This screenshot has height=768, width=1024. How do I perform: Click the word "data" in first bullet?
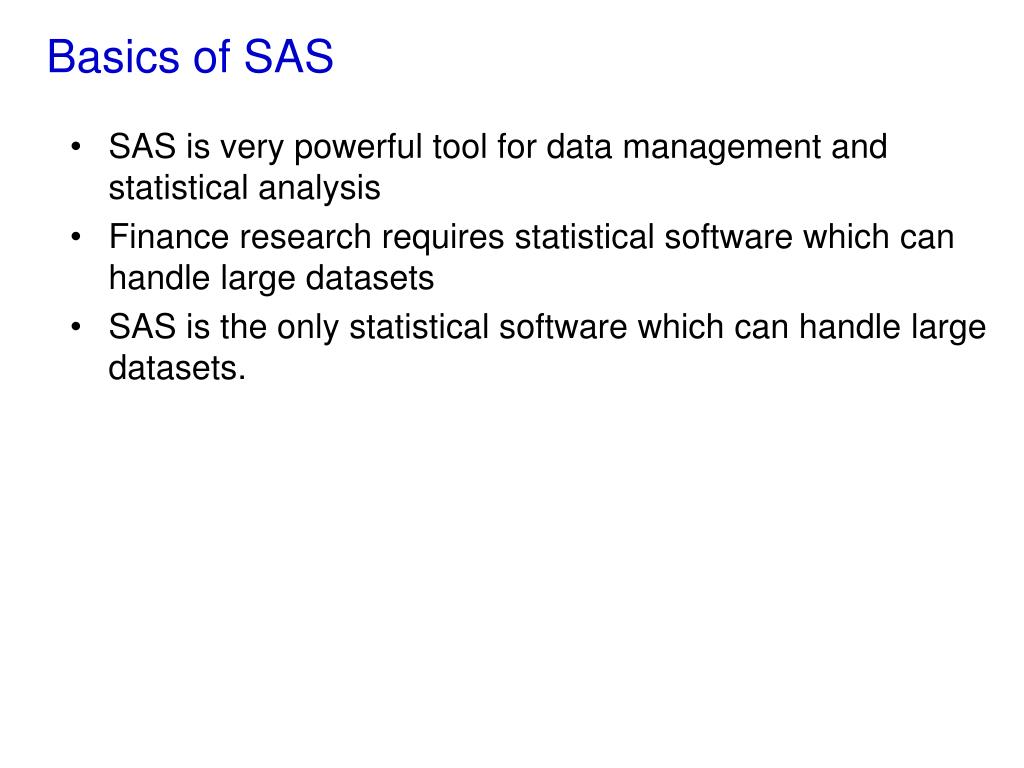[x=580, y=148]
